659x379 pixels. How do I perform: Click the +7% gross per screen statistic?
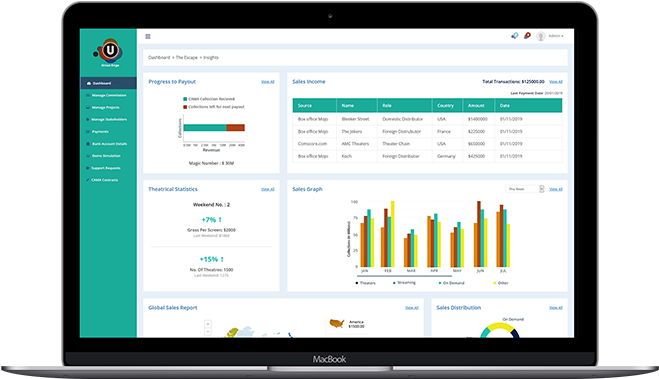pyautogui.click(x=211, y=220)
